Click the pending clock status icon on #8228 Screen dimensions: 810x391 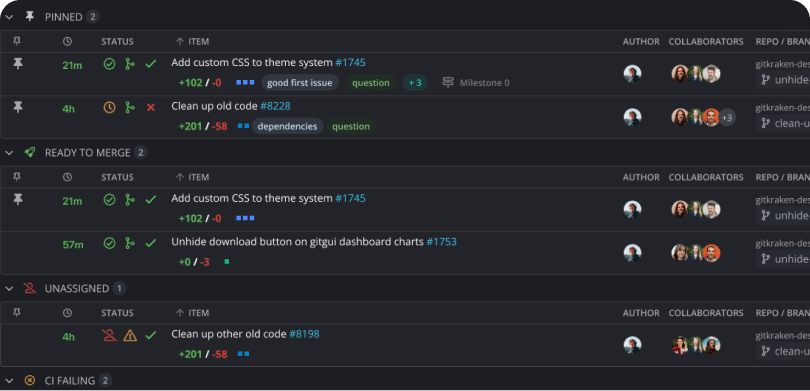(x=110, y=107)
